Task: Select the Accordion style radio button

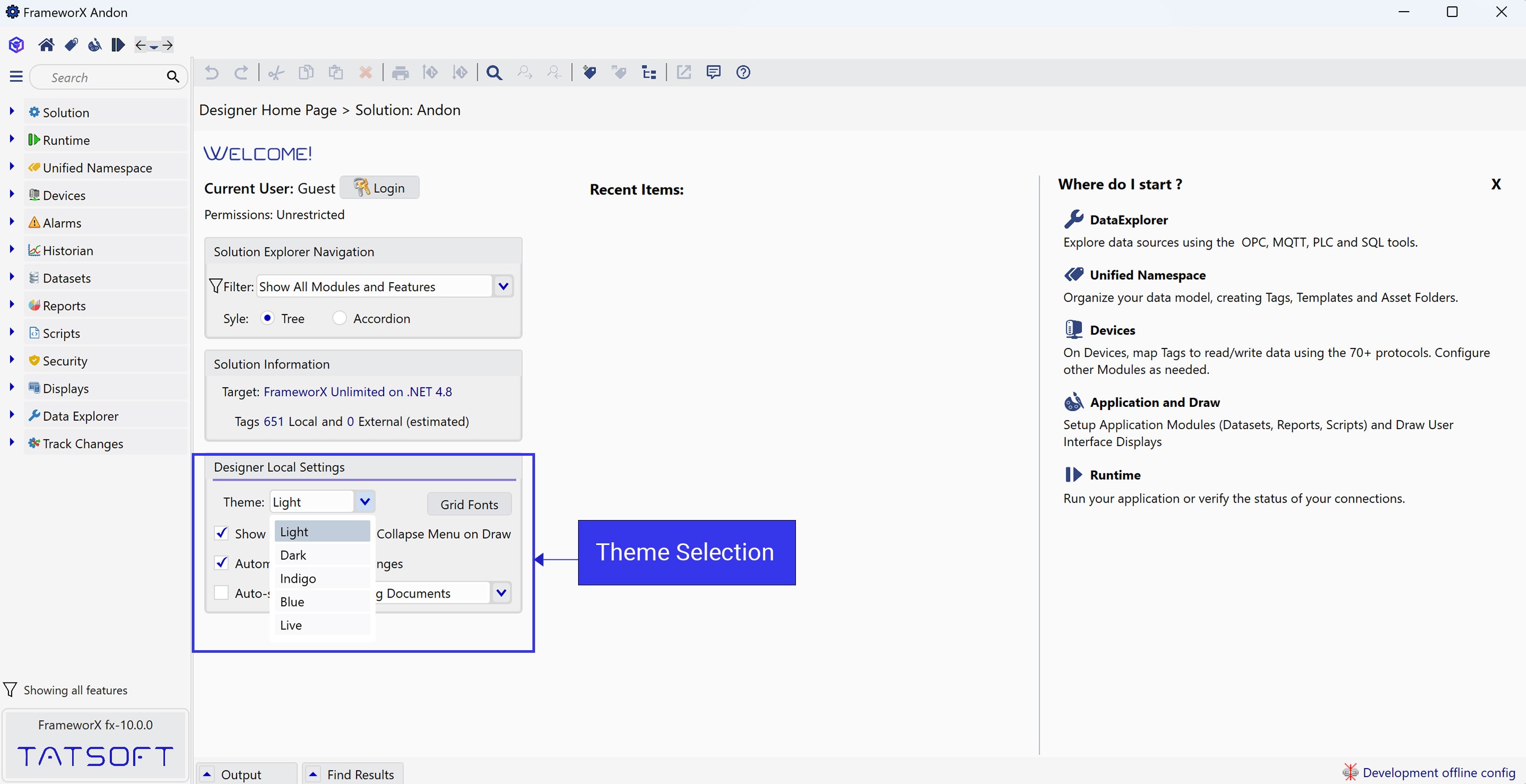Action: [339, 318]
